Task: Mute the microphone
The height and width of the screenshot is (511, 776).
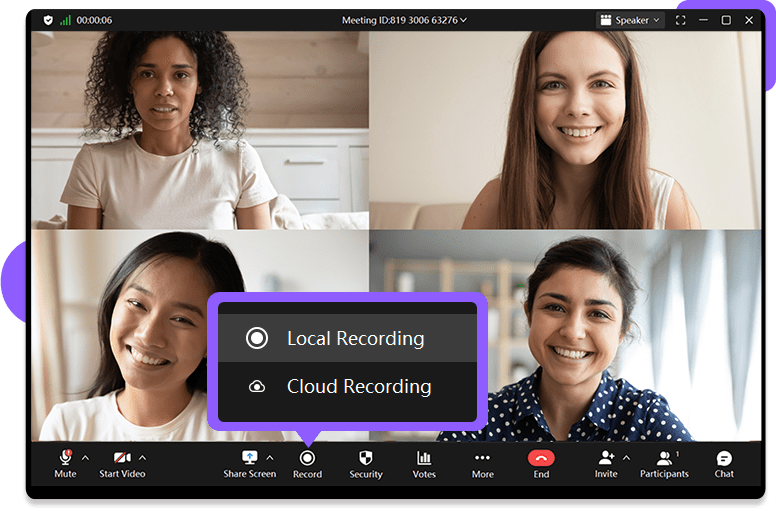Action: [65, 464]
